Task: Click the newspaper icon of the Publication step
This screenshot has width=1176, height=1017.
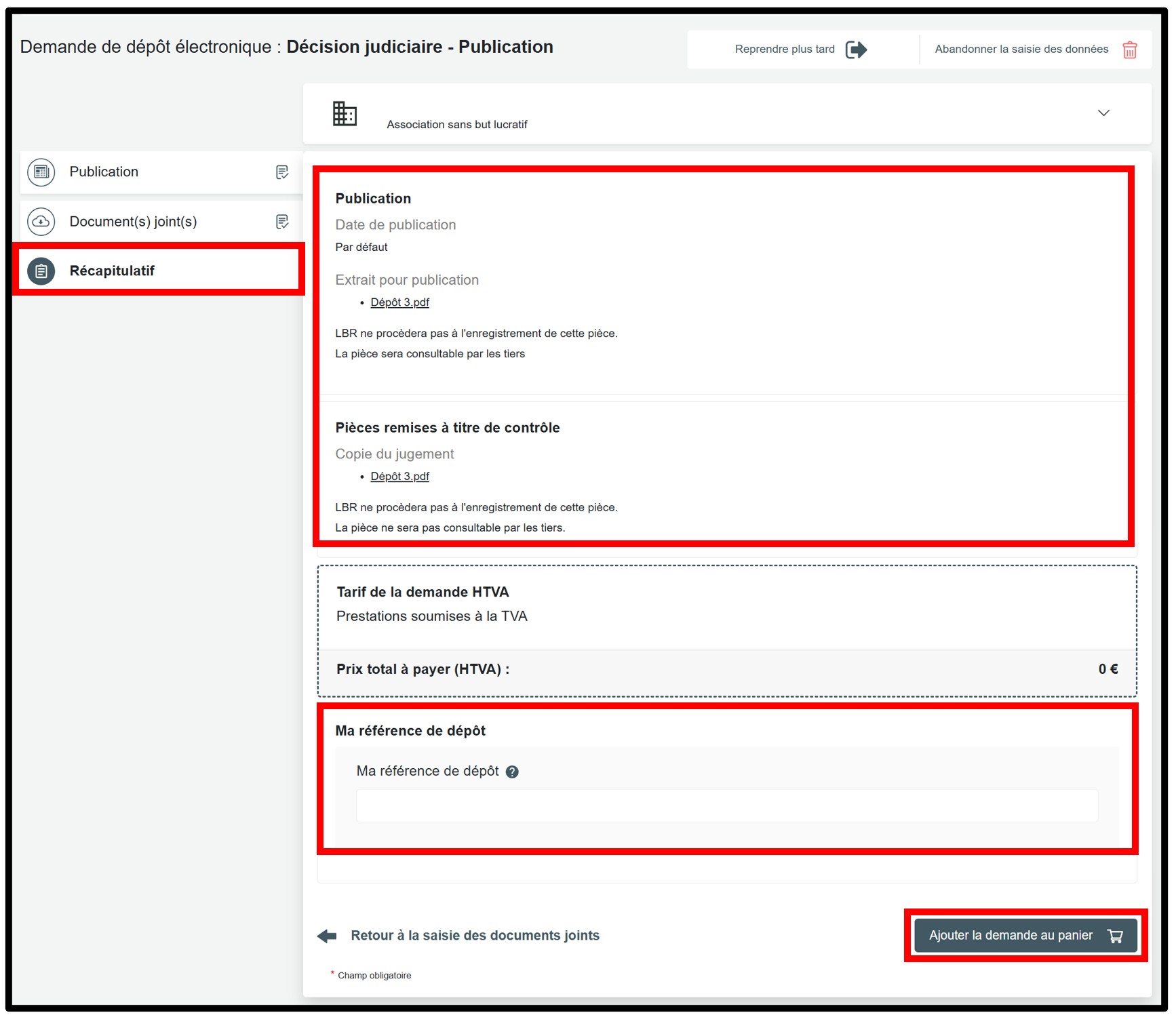Action: (x=41, y=172)
